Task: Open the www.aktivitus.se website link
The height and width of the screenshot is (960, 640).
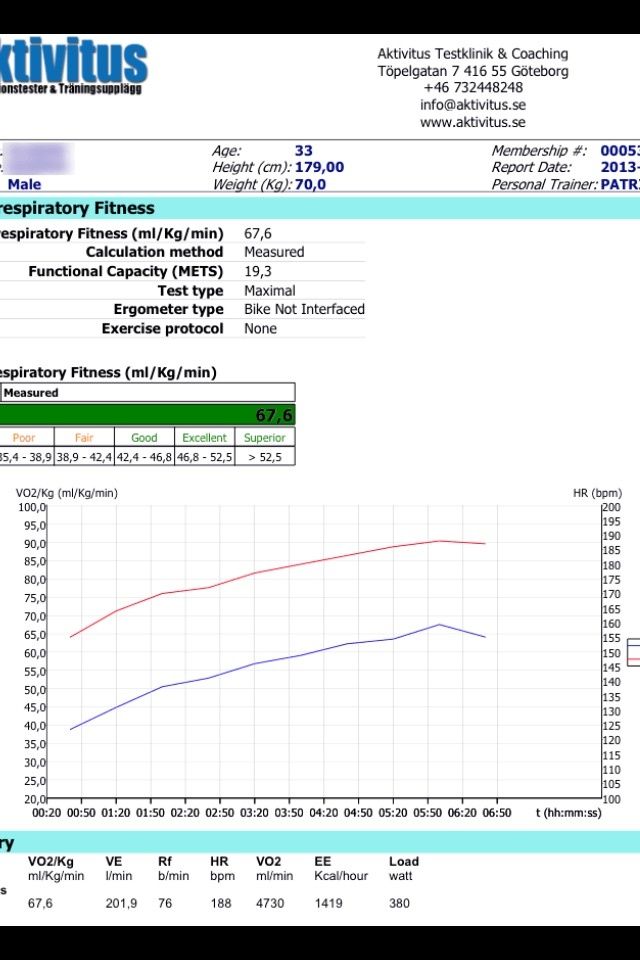Action: (x=473, y=122)
